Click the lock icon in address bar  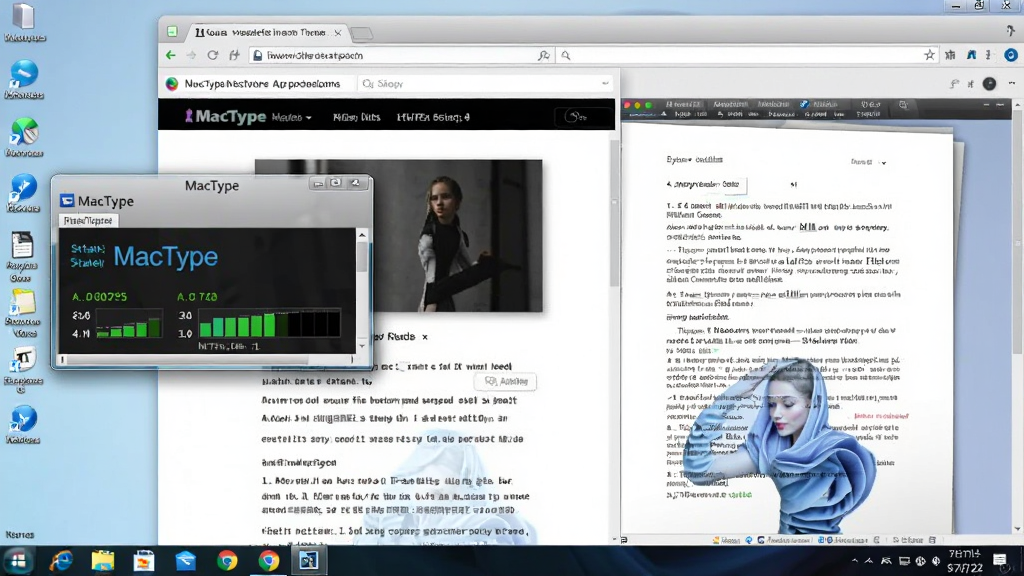pos(258,56)
